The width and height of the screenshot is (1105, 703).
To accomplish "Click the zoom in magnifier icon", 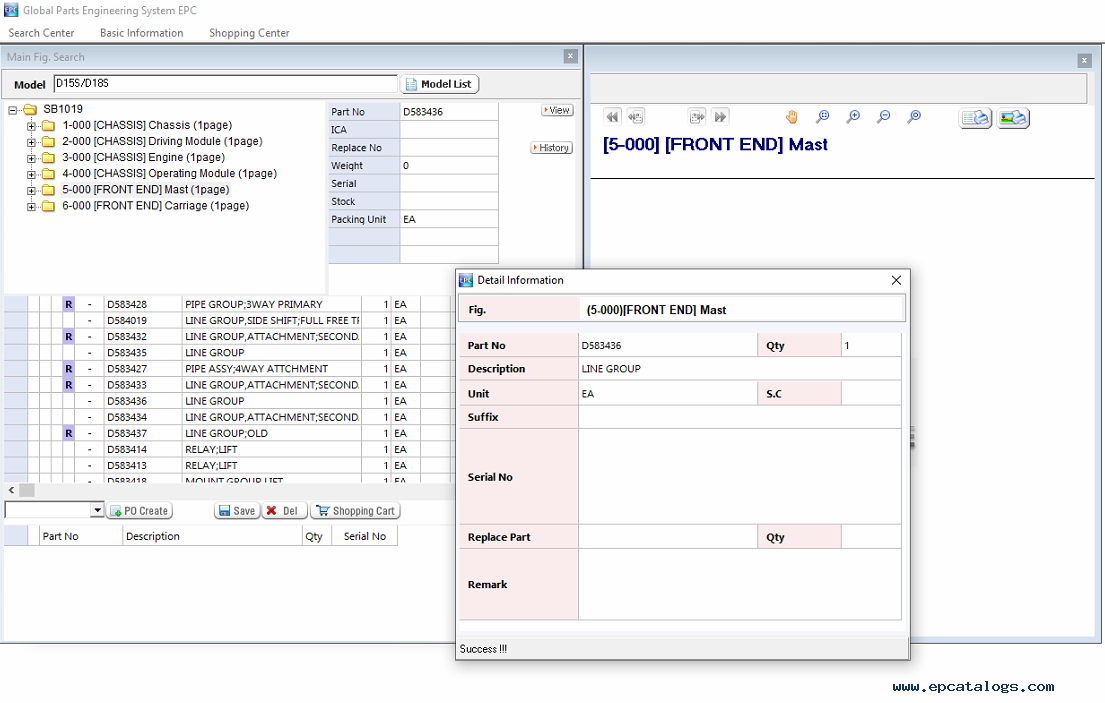I will 853,117.
